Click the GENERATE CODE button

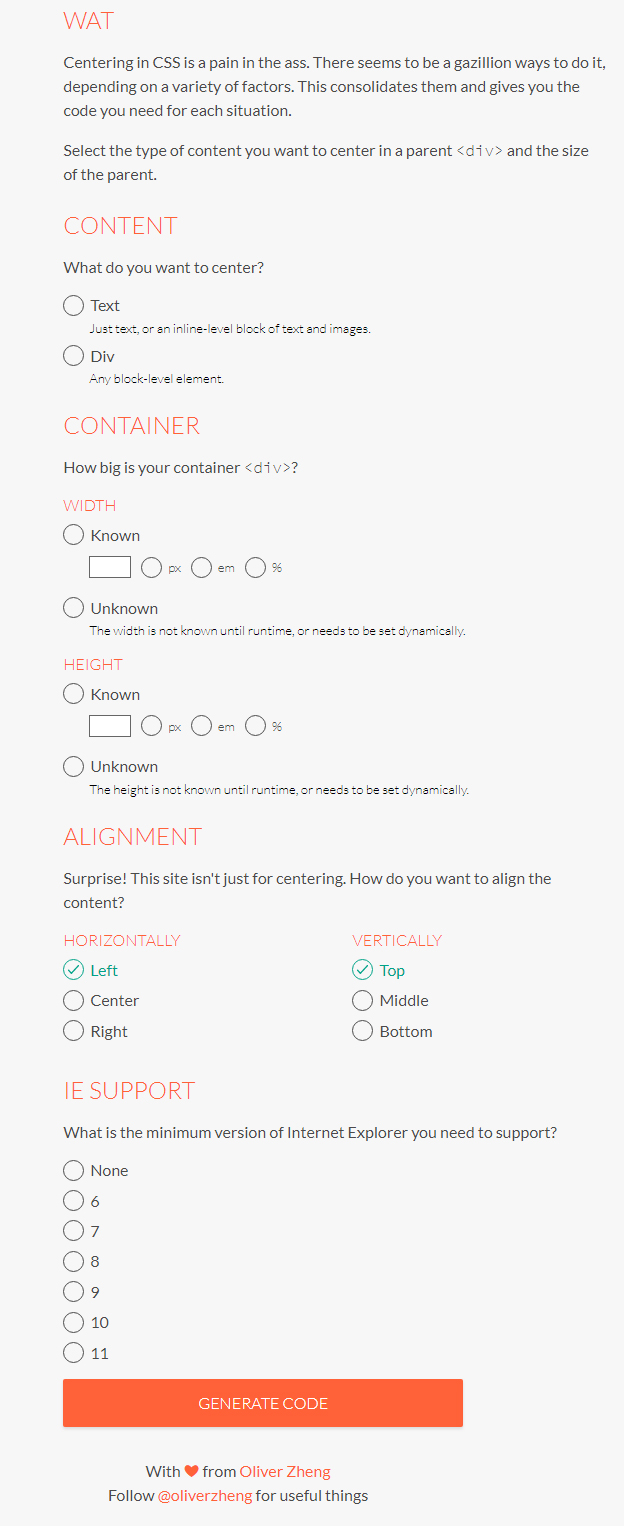(x=263, y=1403)
